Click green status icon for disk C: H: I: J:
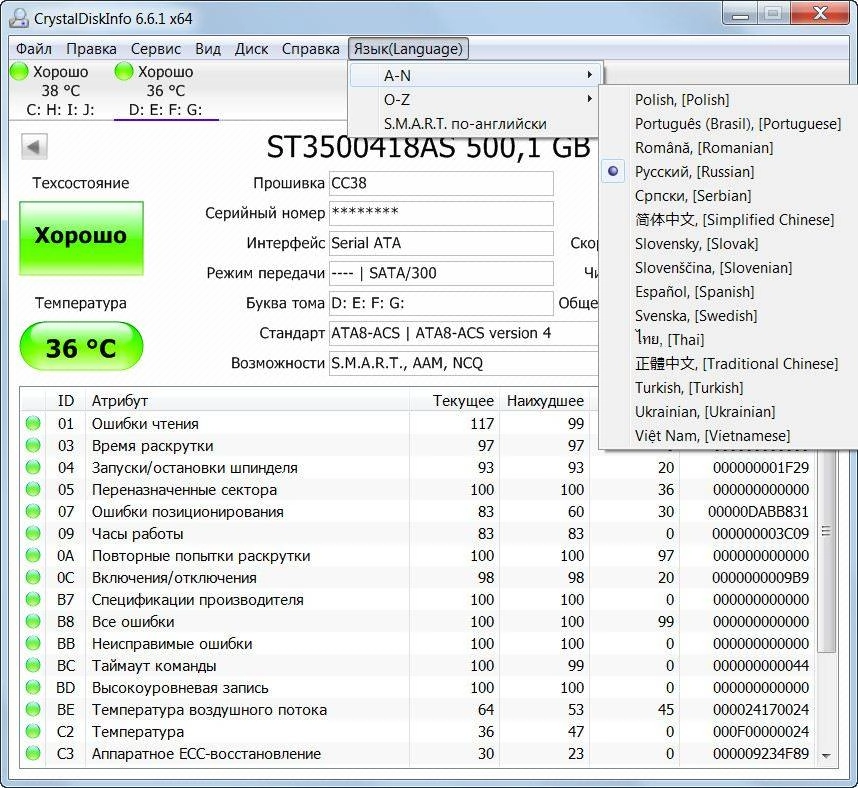The height and width of the screenshot is (788, 858). pos(19,71)
